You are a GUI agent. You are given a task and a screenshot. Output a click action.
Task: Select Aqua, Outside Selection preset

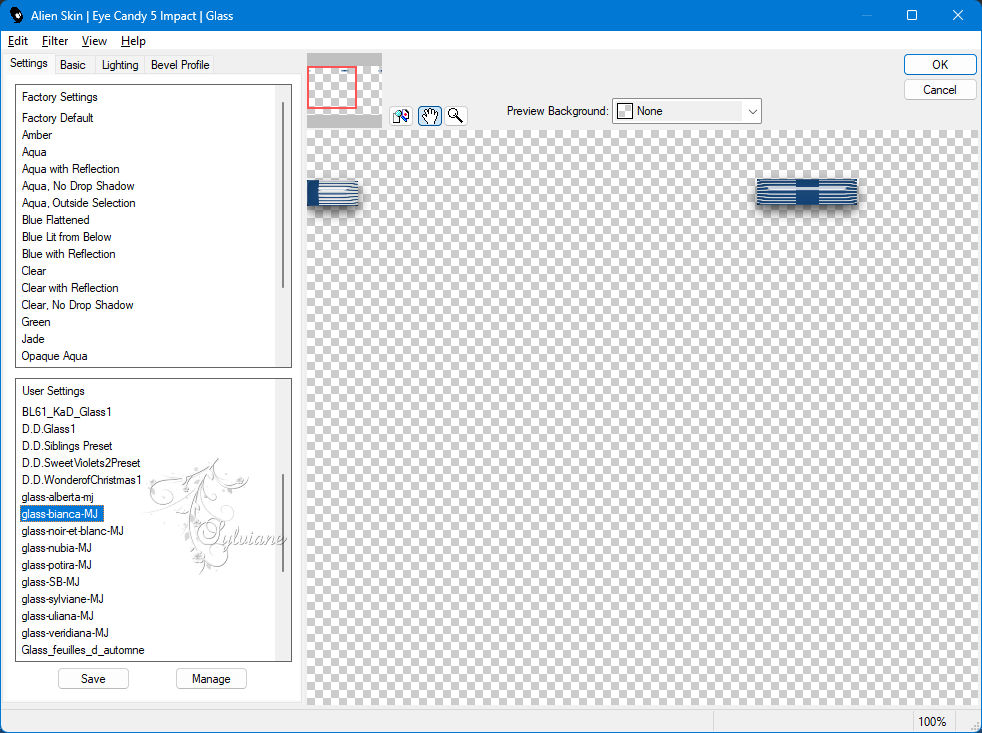tap(78, 202)
